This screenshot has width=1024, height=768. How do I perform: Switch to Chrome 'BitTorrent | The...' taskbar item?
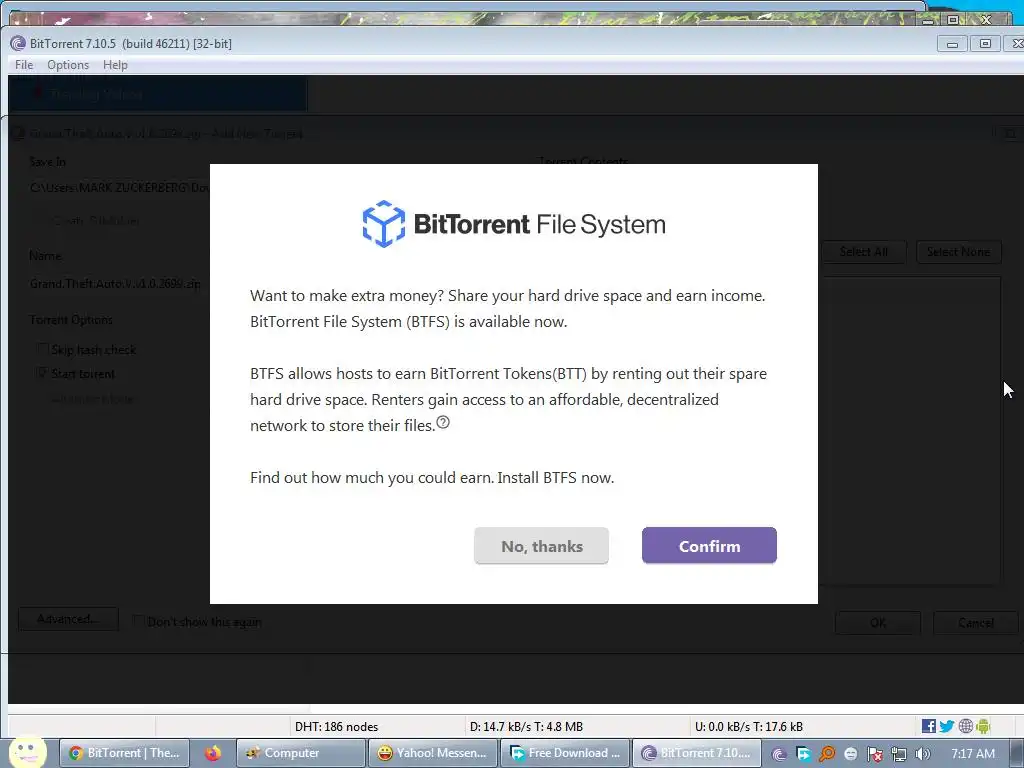[x=125, y=753]
